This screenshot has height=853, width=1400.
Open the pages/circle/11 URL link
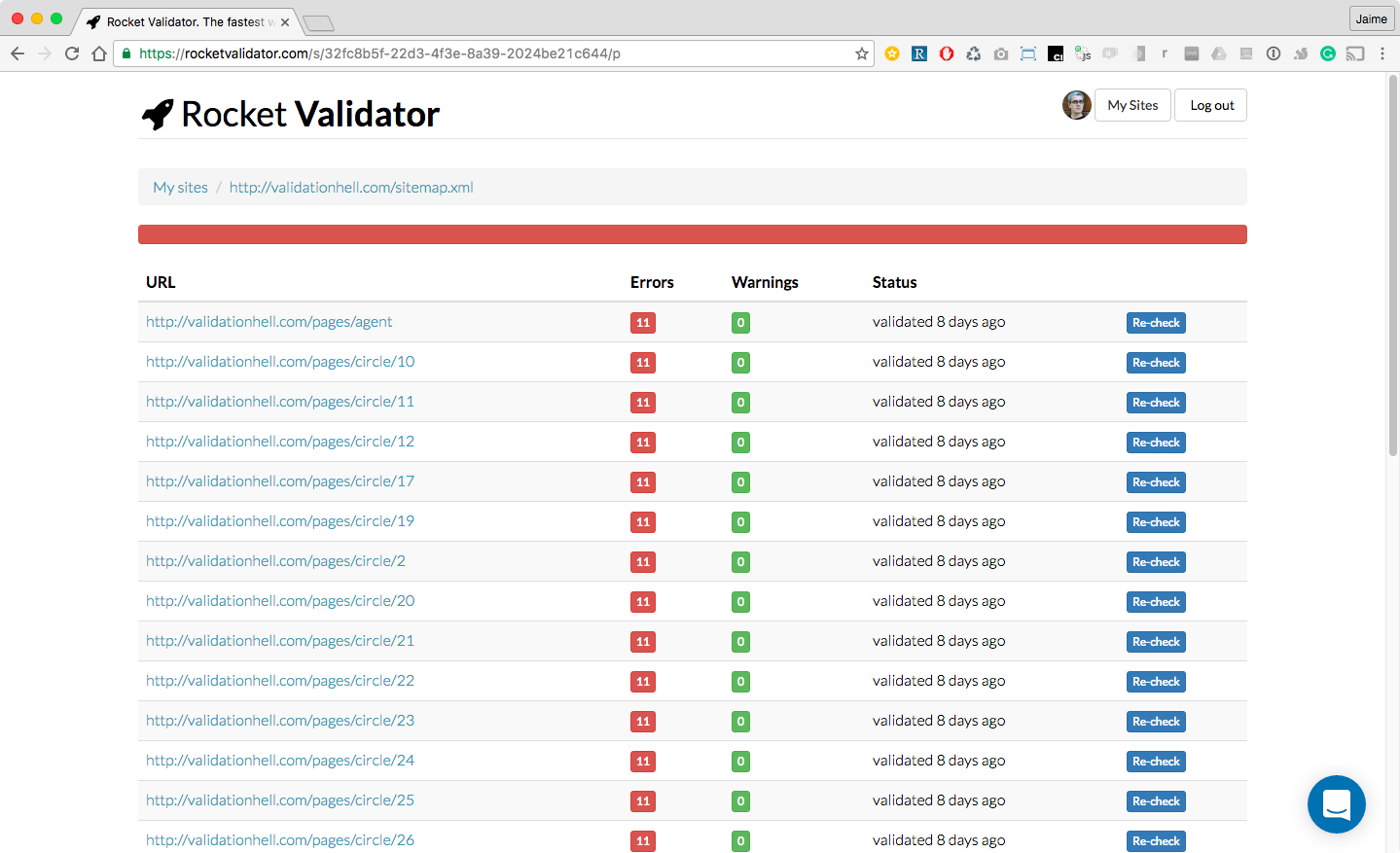pyautogui.click(x=280, y=402)
